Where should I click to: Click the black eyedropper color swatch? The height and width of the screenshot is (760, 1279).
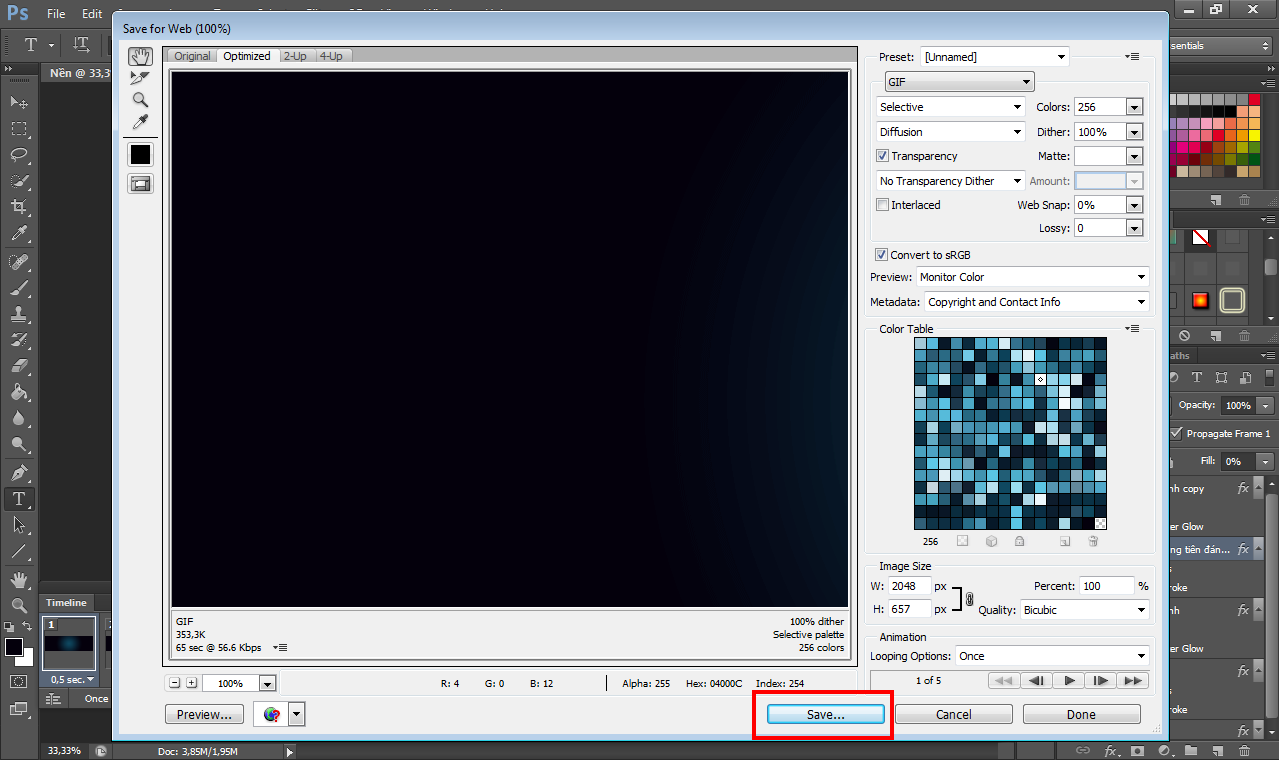(x=140, y=154)
